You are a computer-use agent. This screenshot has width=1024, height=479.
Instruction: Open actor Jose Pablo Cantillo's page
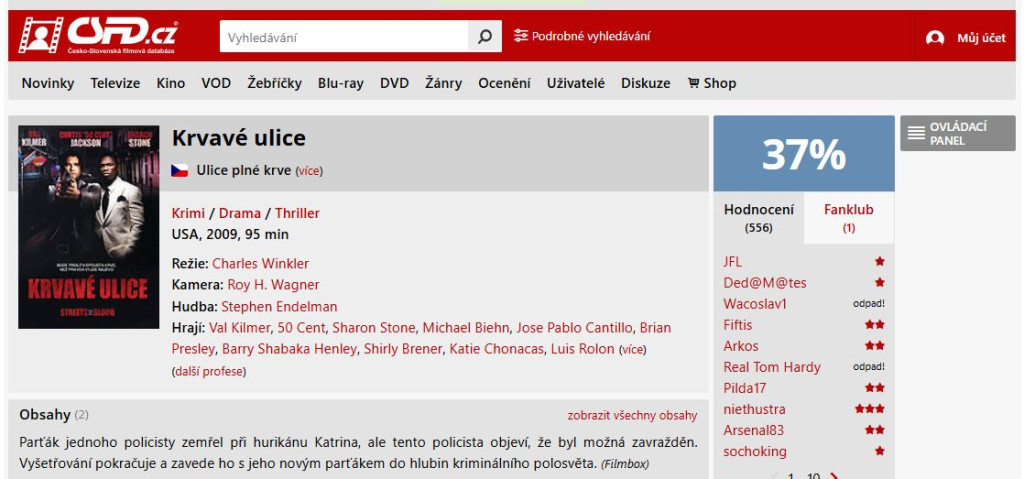(x=575, y=327)
